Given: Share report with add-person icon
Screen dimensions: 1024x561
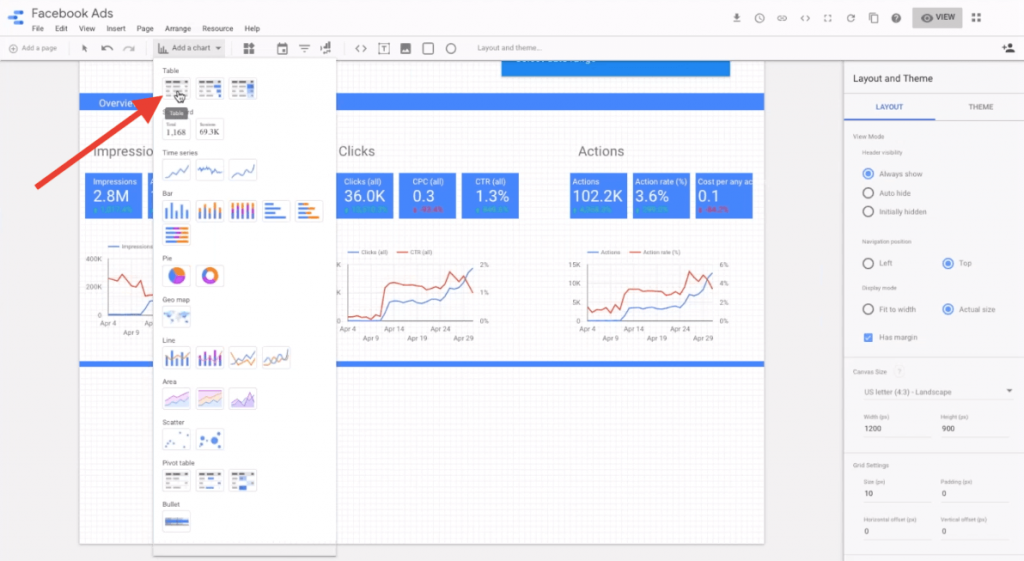Looking at the screenshot, I should pyautogui.click(x=1008, y=48).
